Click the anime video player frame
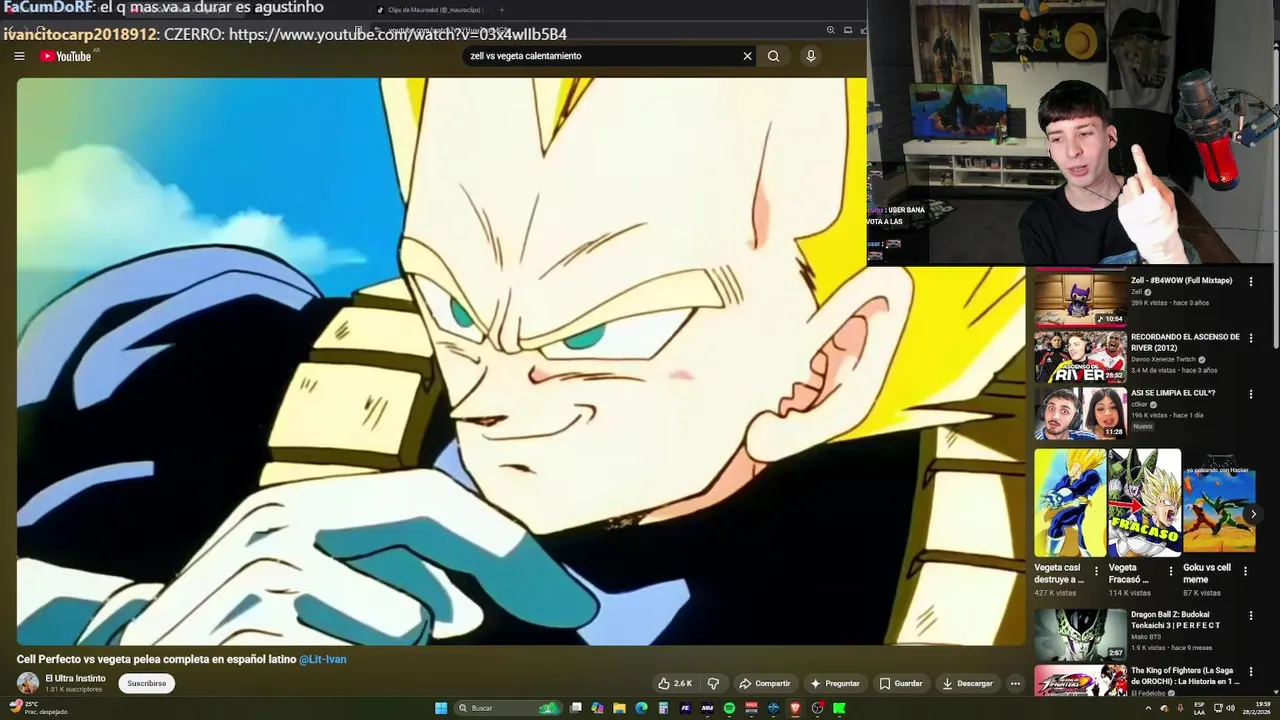The image size is (1280, 720). click(x=521, y=362)
